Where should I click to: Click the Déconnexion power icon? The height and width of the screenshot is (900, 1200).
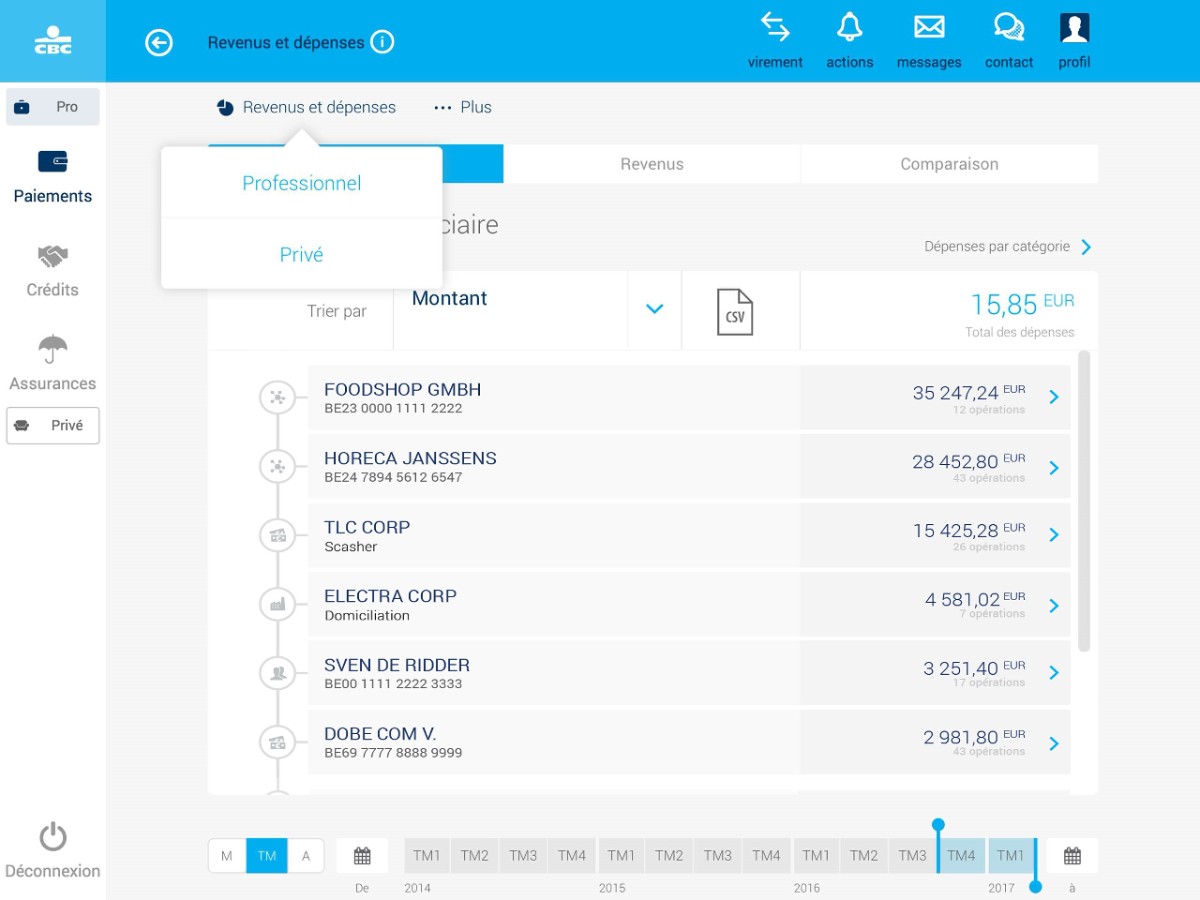pyautogui.click(x=53, y=838)
